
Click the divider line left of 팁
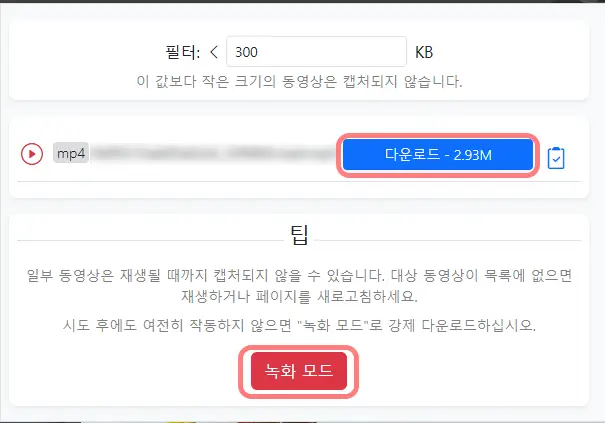tap(150, 240)
